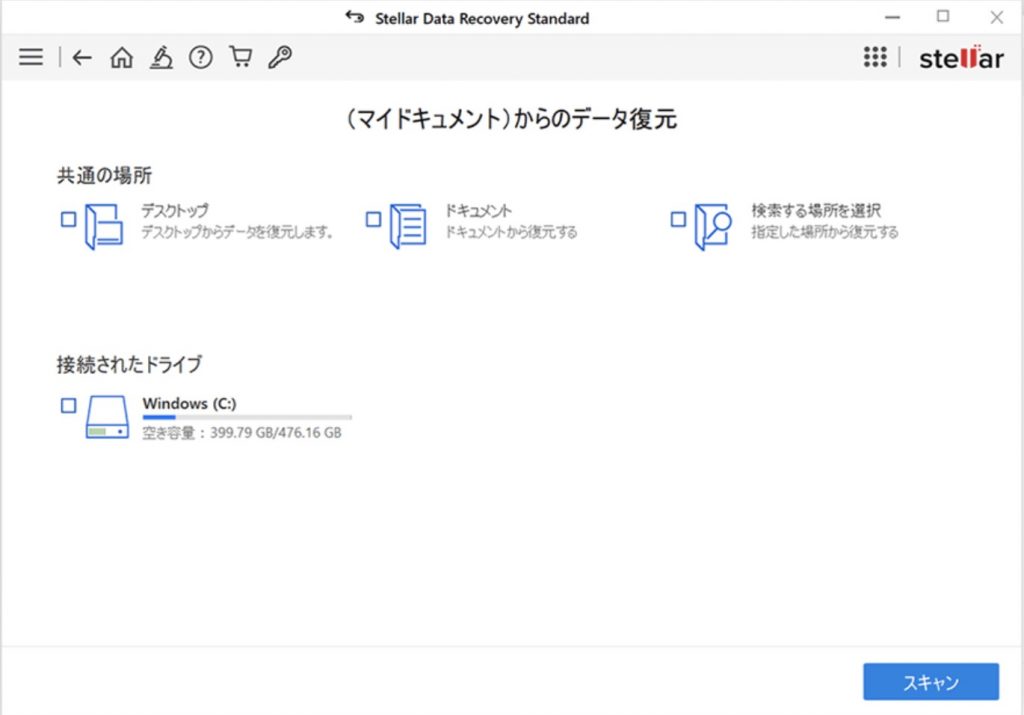Click the title bar app arrow icon
Image resolution: width=1024 pixels, height=715 pixels.
click(355, 17)
